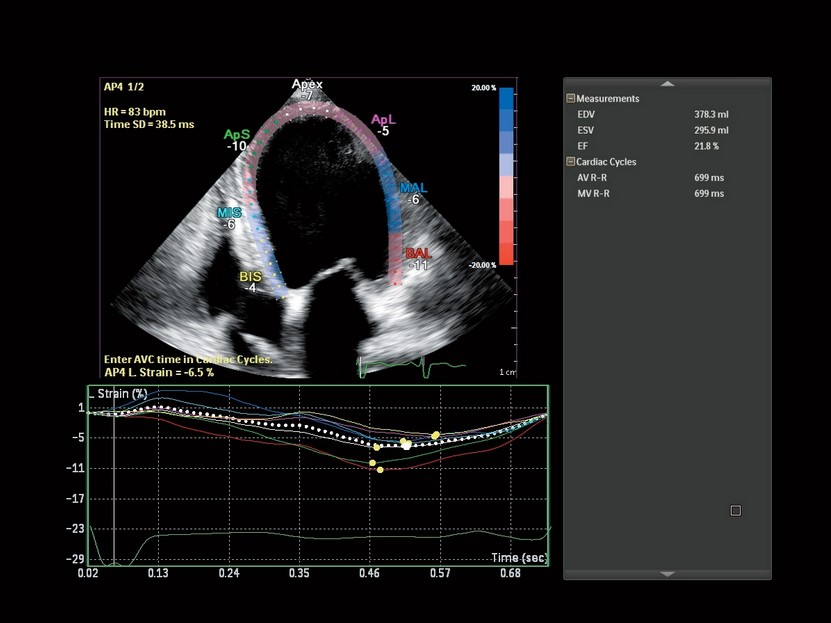Click the AV R-R cardiac cycle value
This screenshot has width=831, height=623.
click(x=709, y=178)
